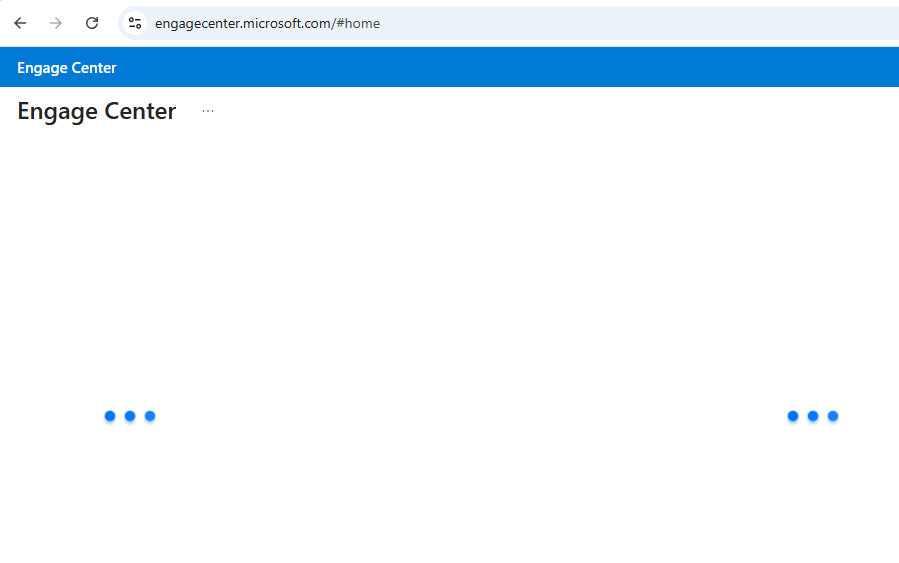Open the ellipsis menu beside Engage Center title
899x563 pixels.
coord(208,111)
